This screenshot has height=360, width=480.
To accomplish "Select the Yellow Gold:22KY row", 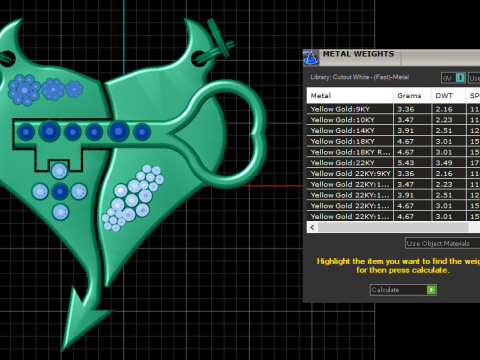I will tap(393, 163).
